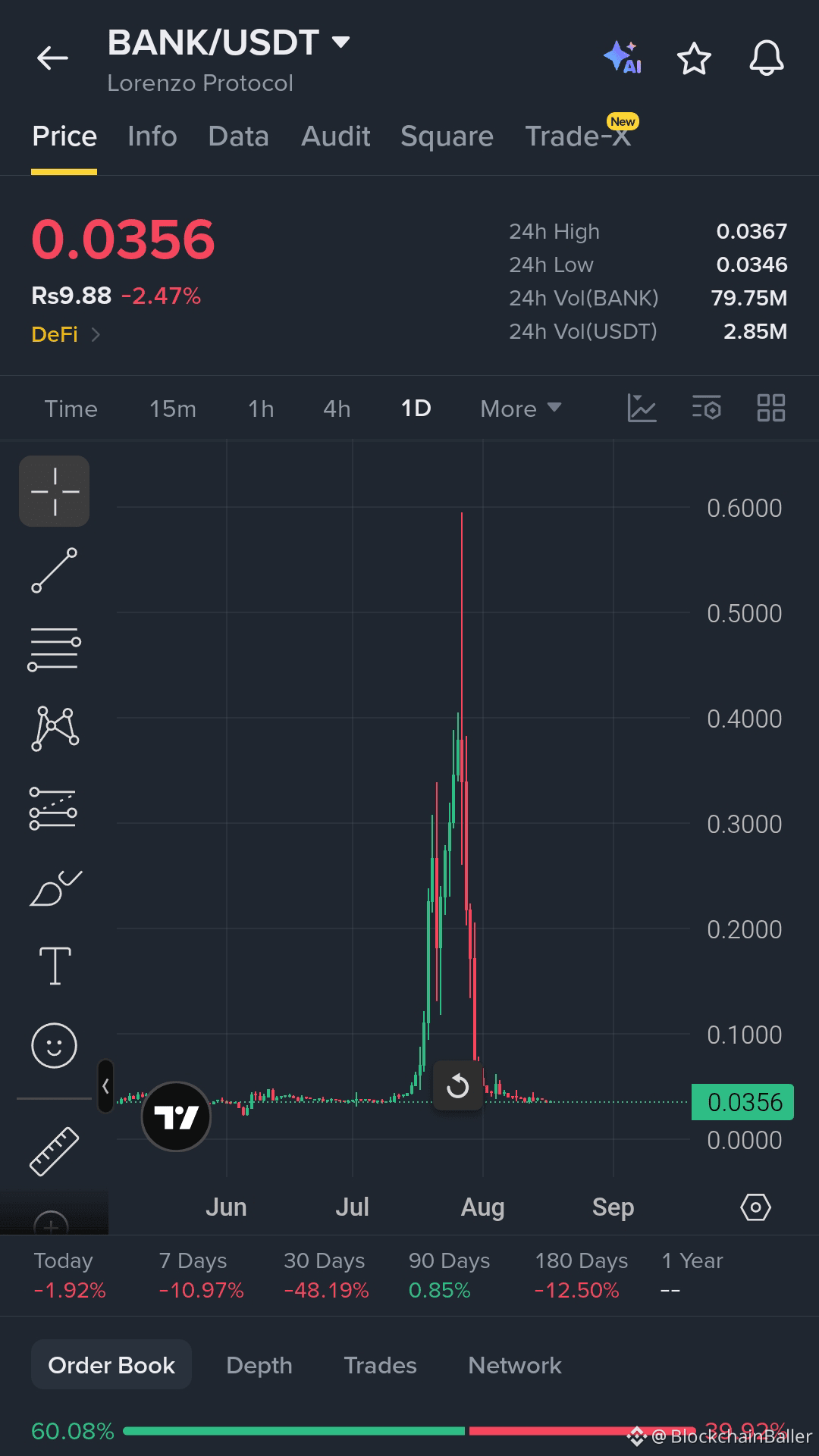Open the More intervals dropdown
Screen dimensions: 819x1456
tap(521, 409)
